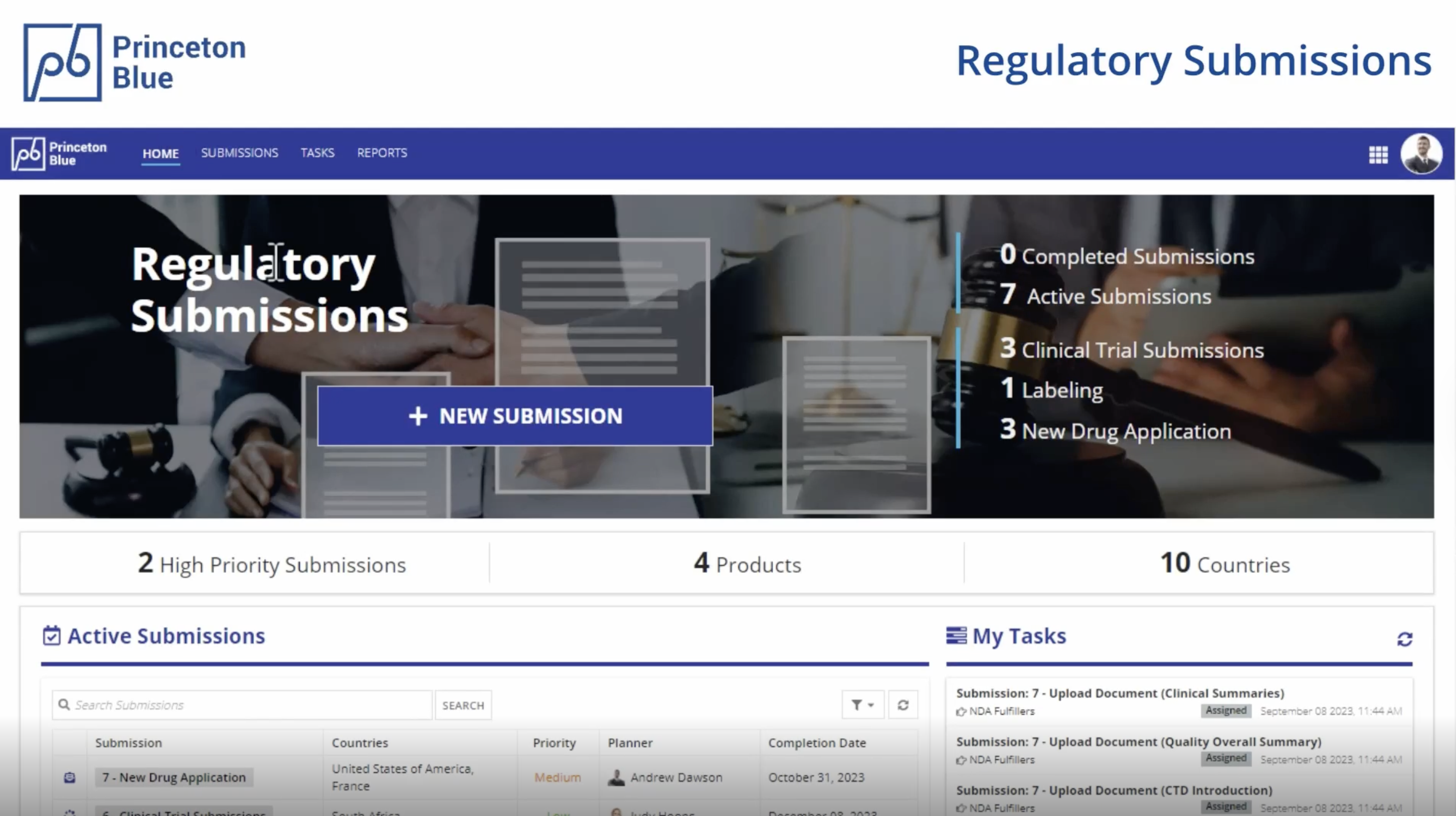Viewport: 1456px width, 816px height.
Task: Sort by the Completion Date column header
Action: click(817, 742)
